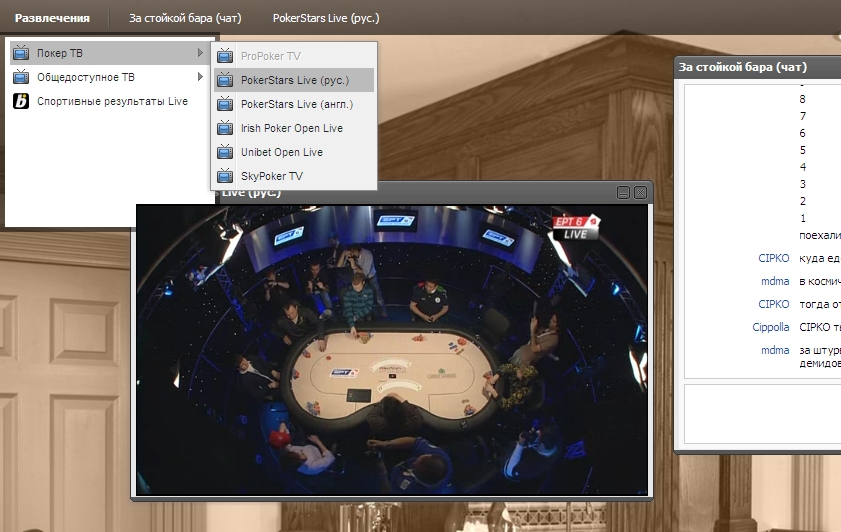Expand the Покер ТВ submenu arrow

(200, 53)
